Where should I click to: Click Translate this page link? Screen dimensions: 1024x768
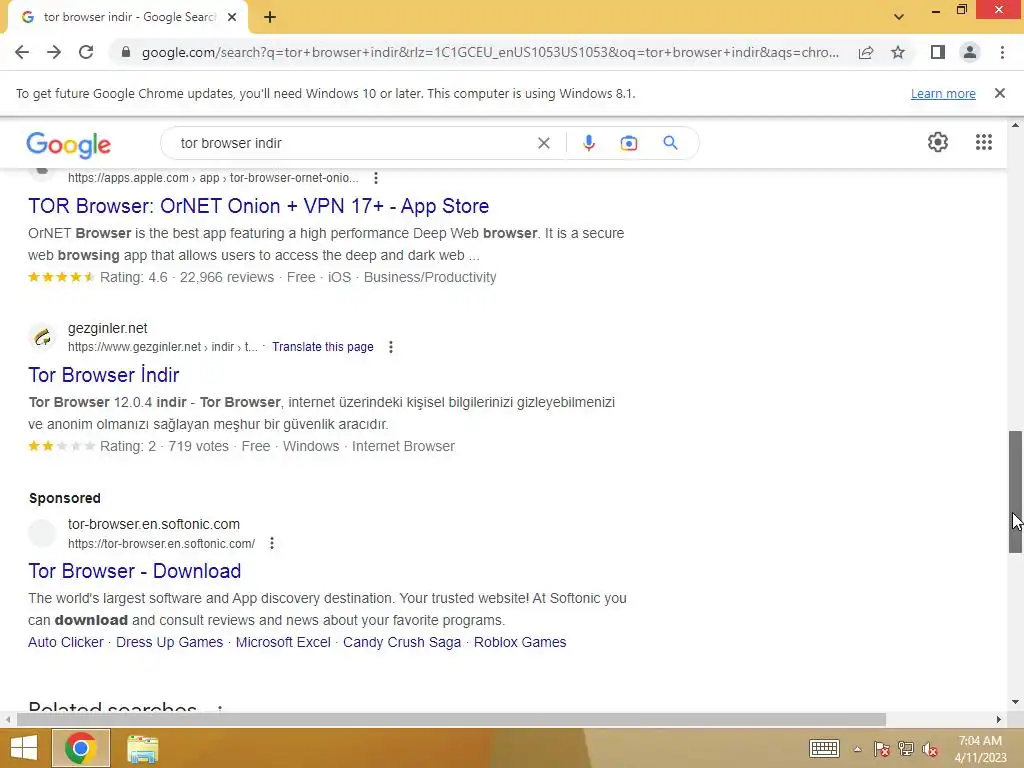323,347
